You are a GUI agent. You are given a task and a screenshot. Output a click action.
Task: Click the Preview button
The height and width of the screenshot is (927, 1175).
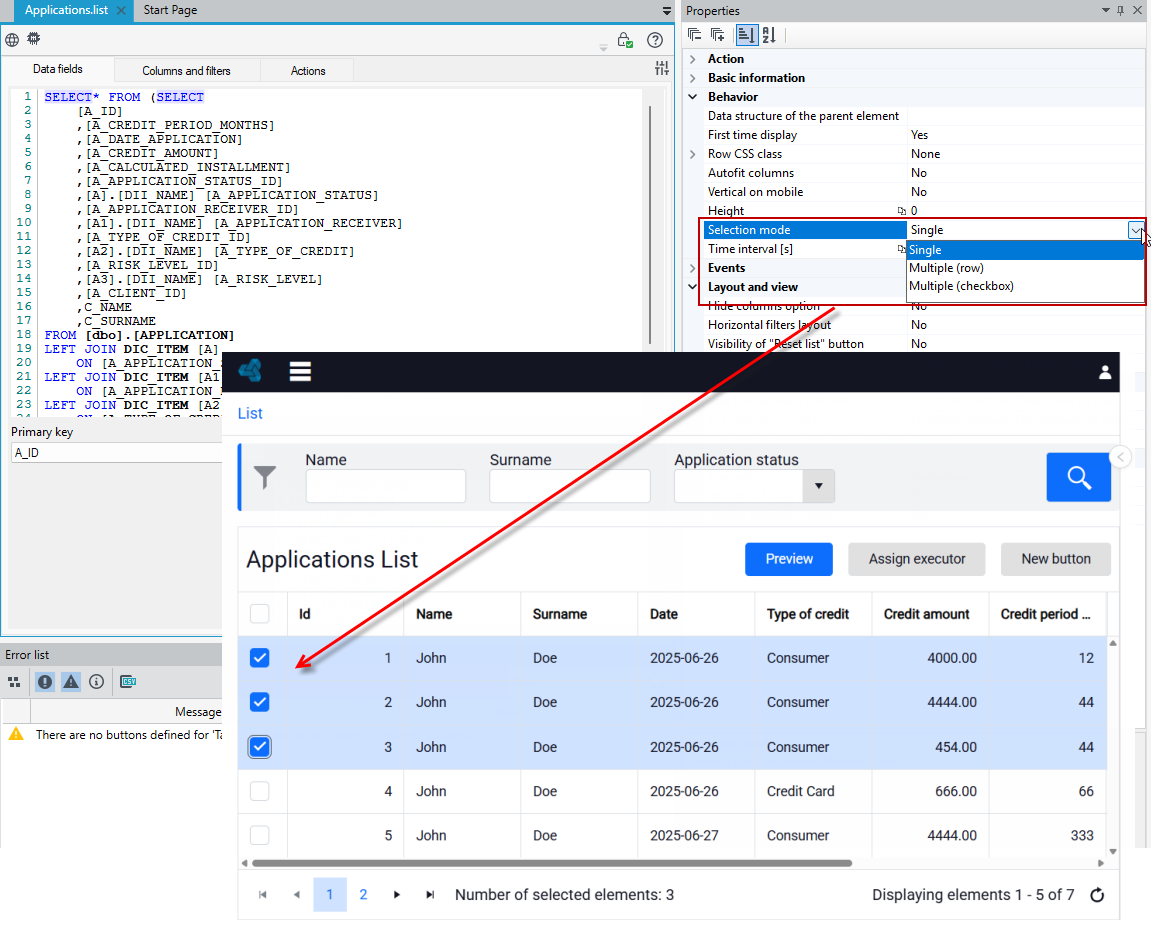(788, 559)
